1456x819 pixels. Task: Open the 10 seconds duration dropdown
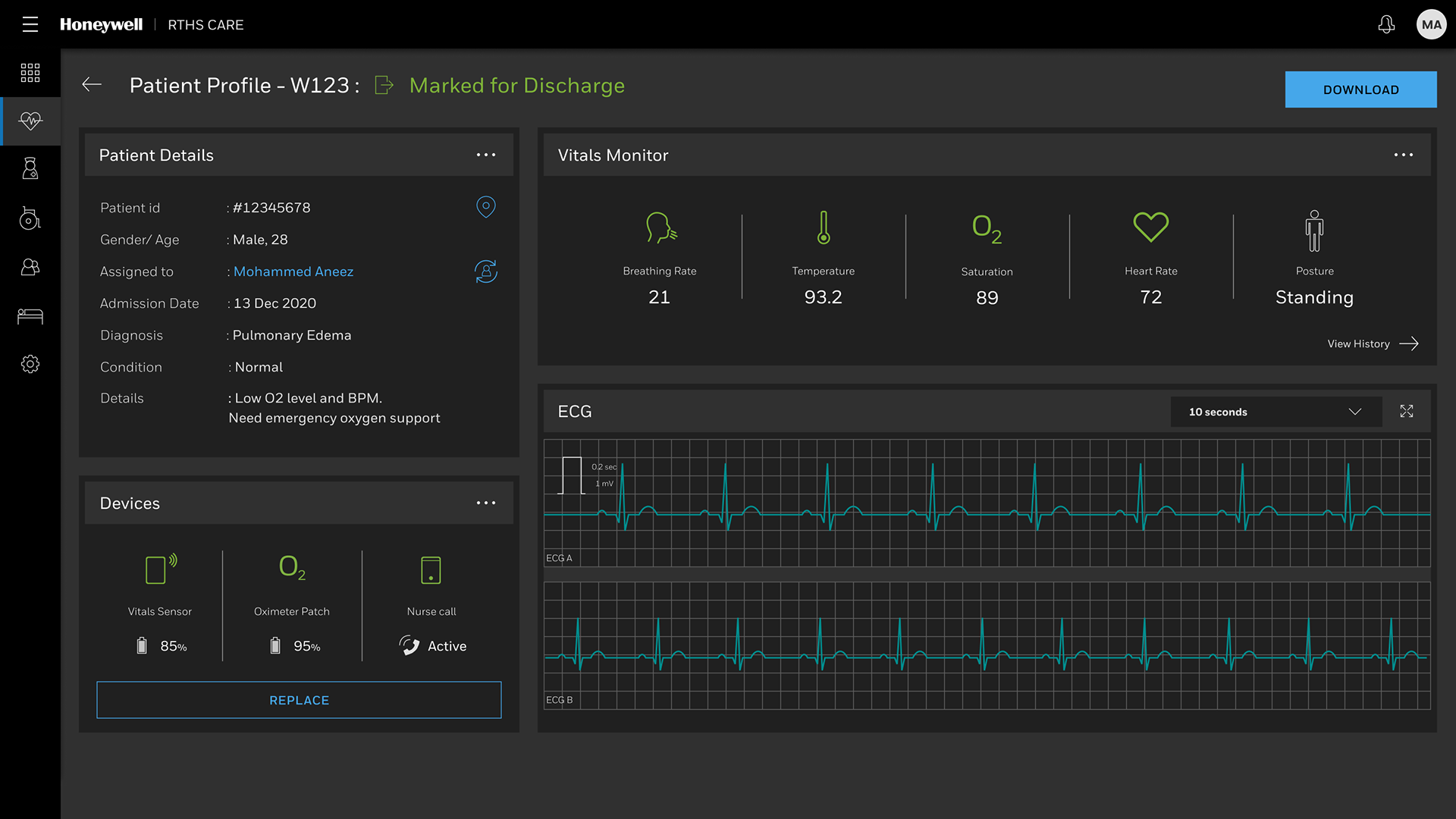click(x=1276, y=412)
